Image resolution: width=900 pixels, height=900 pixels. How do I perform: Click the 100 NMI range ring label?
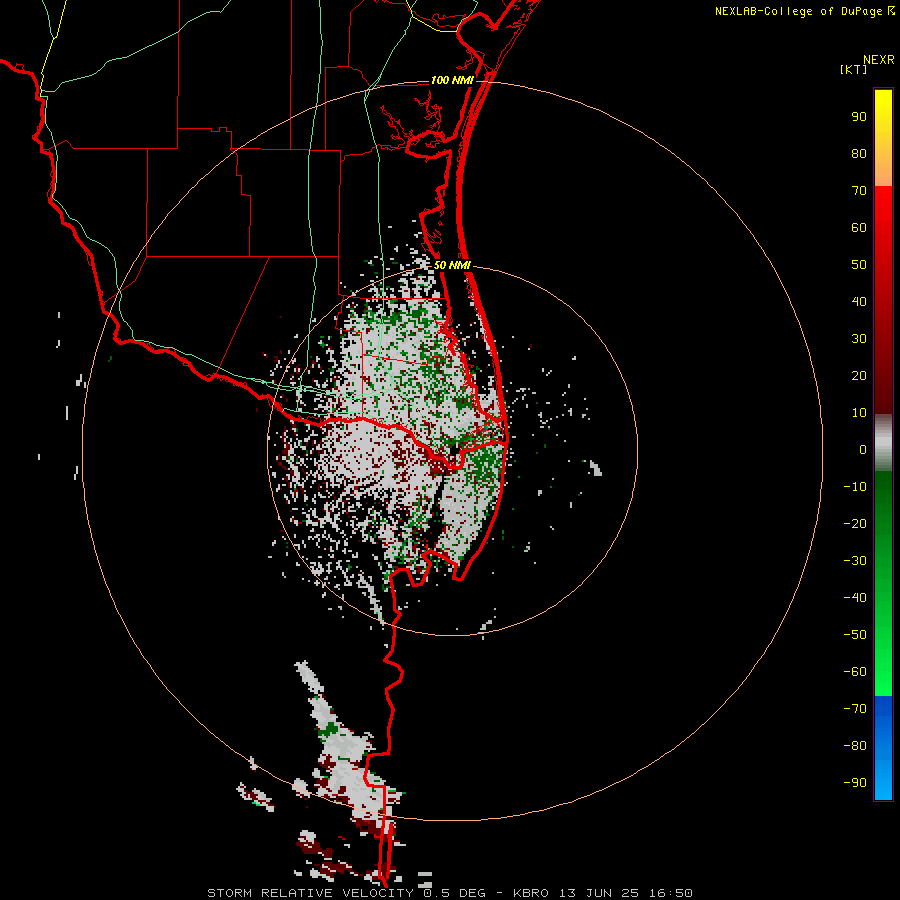tap(452, 80)
